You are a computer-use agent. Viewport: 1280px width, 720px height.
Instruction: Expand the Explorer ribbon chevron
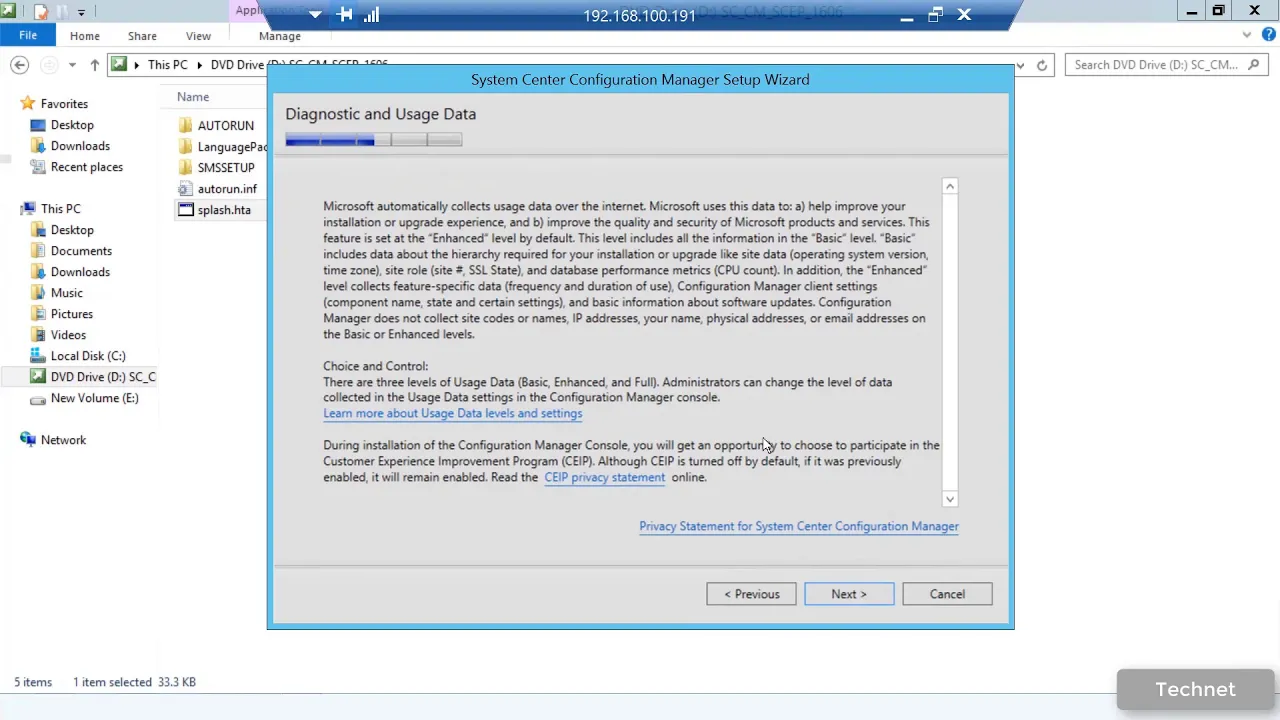tap(1246, 36)
